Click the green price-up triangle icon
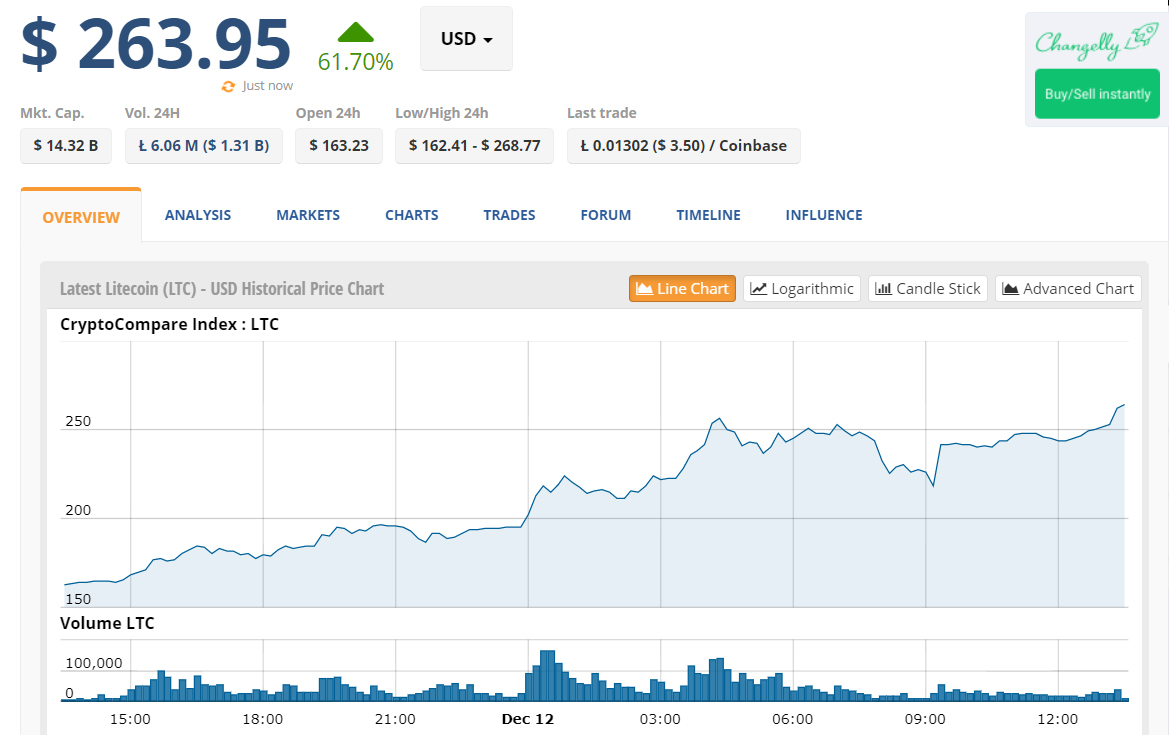Viewport: 1169px width, 735px height. pyautogui.click(x=356, y=32)
